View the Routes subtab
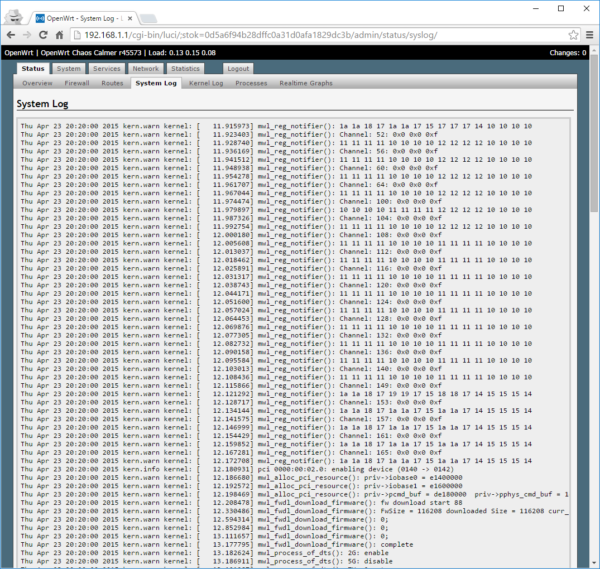The height and width of the screenshot is (569, 600). tap(112, 83)
